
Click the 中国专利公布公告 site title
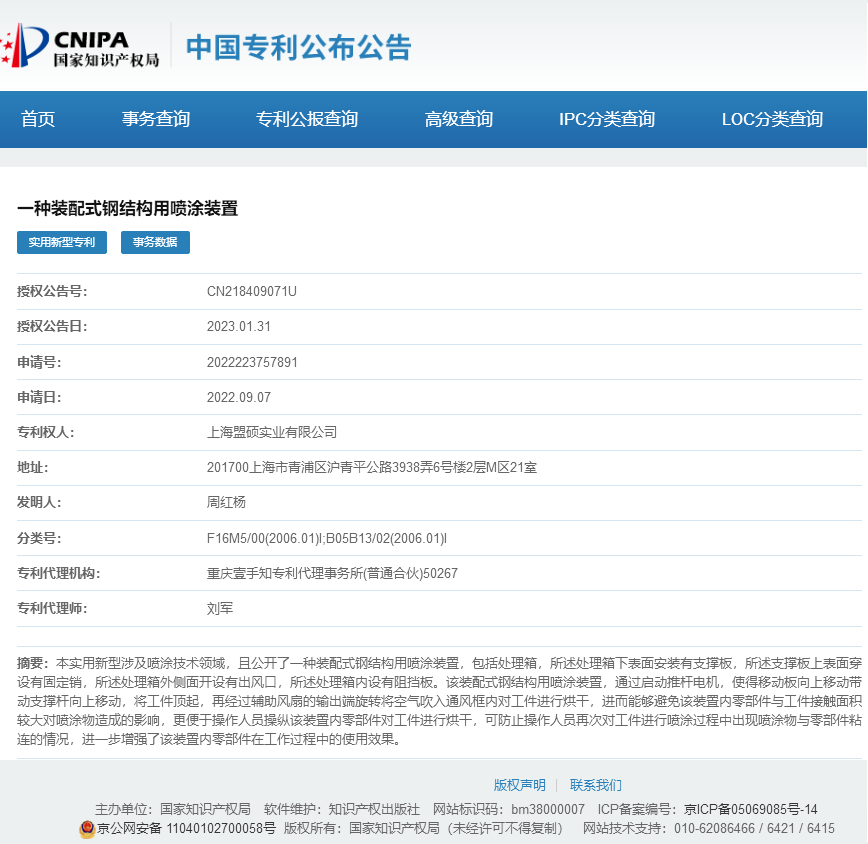299,47
